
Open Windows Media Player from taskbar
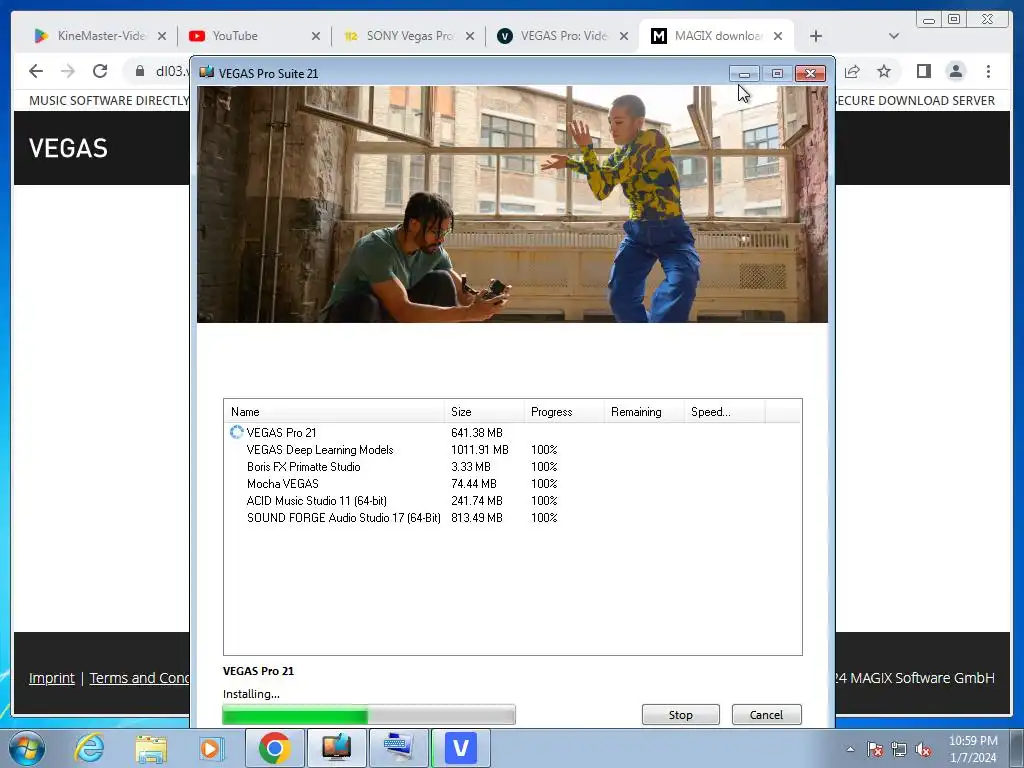(x=210, y=748)
